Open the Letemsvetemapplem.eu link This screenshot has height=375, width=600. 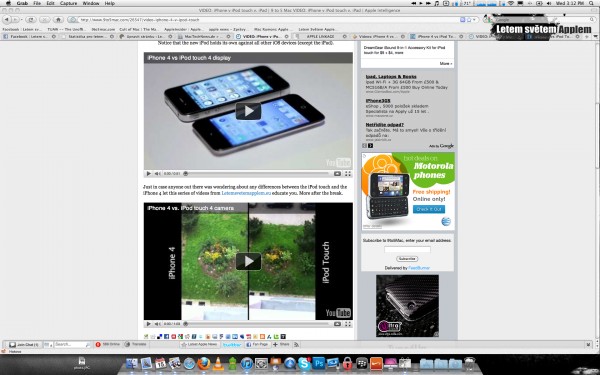(x=246, y=193)
